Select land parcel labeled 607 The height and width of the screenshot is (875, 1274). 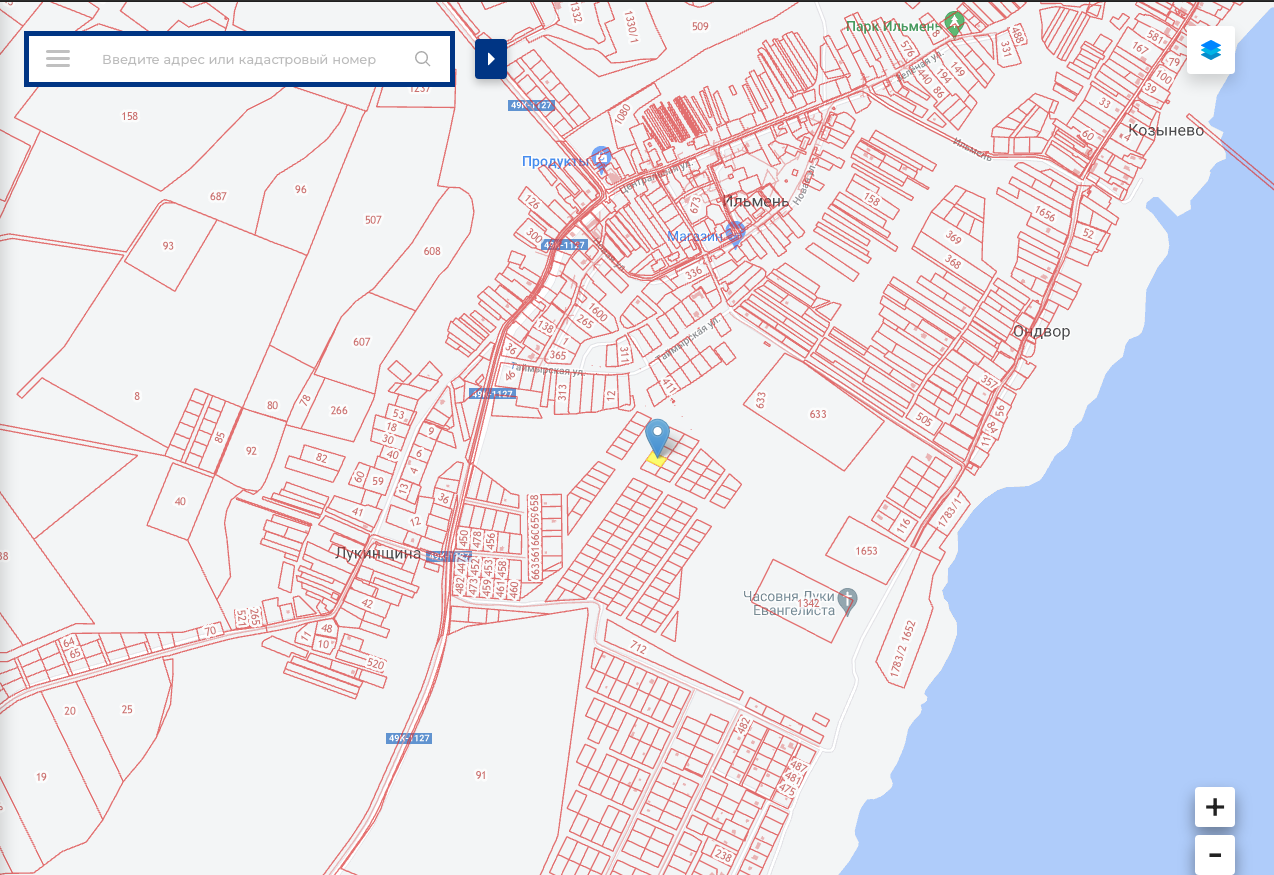pyautogui.click(x=362, y=342)
